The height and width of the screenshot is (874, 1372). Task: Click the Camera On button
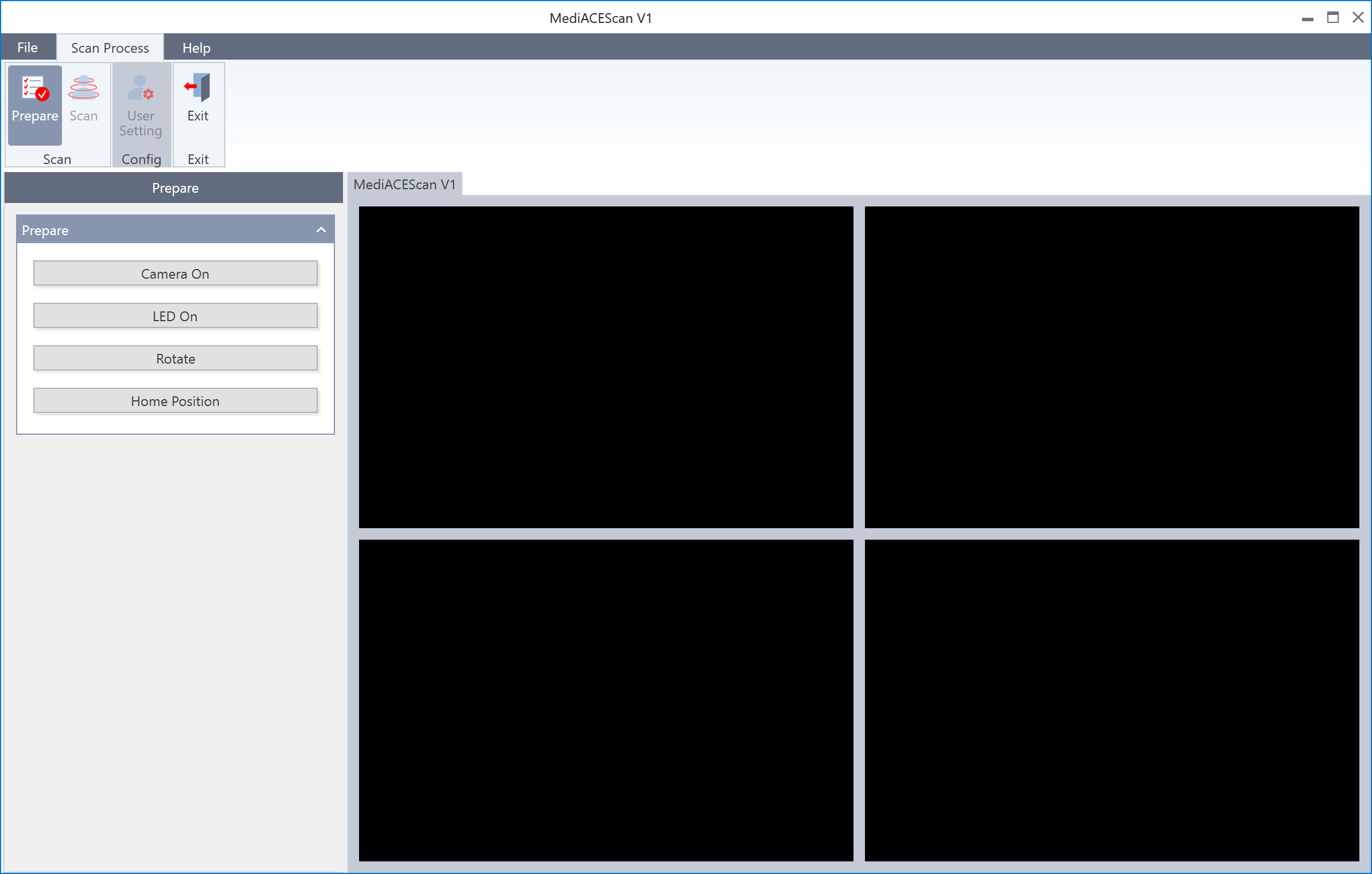click(x=176, y=274)
